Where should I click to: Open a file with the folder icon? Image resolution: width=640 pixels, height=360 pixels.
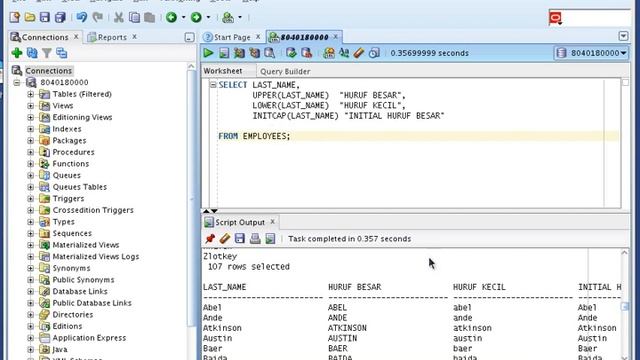point(30,17)
